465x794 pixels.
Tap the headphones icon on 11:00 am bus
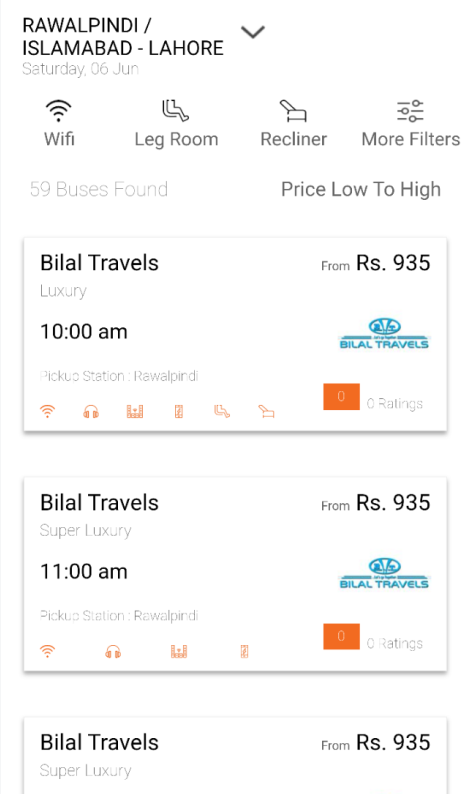pos(113,652)
